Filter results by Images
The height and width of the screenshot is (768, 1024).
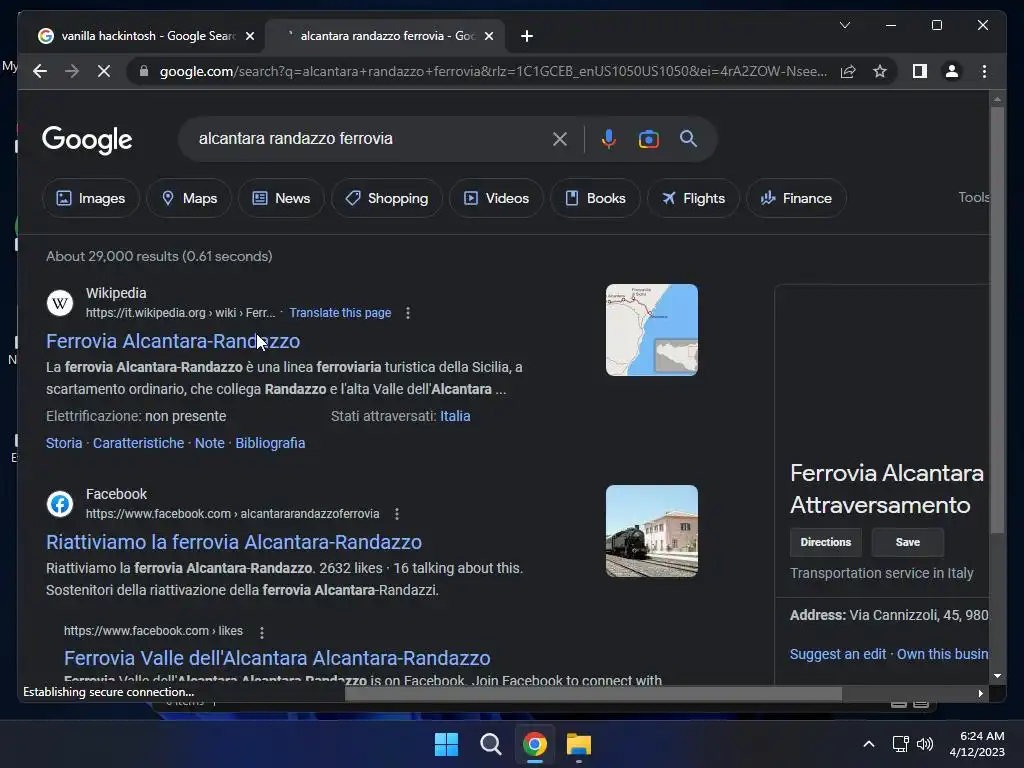[x=91, y=198]
